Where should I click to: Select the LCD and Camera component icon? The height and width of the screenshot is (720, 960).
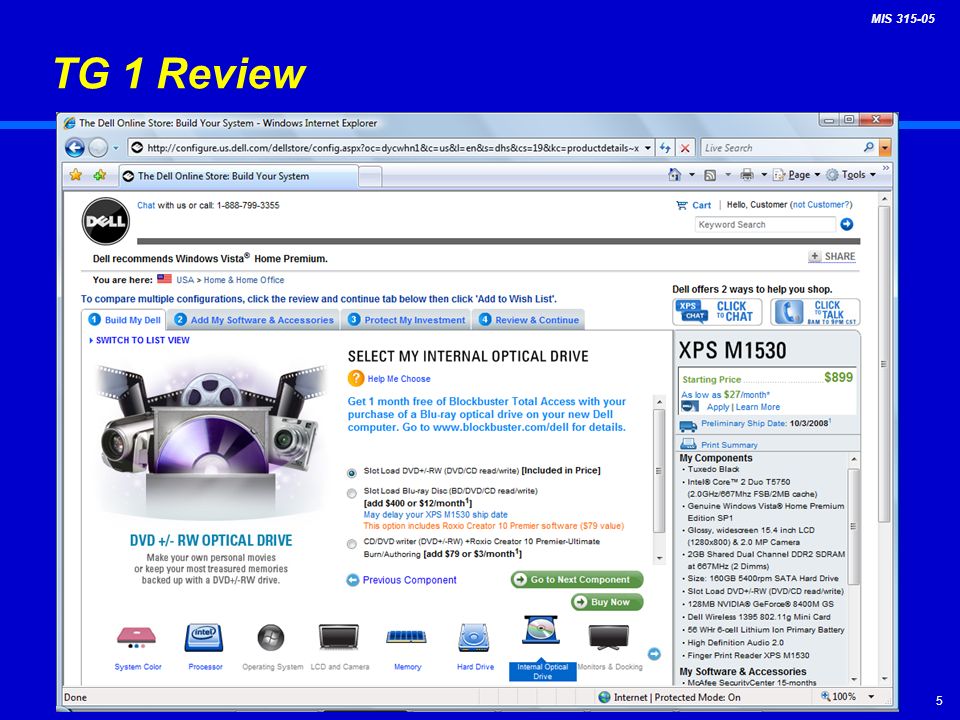339,637
